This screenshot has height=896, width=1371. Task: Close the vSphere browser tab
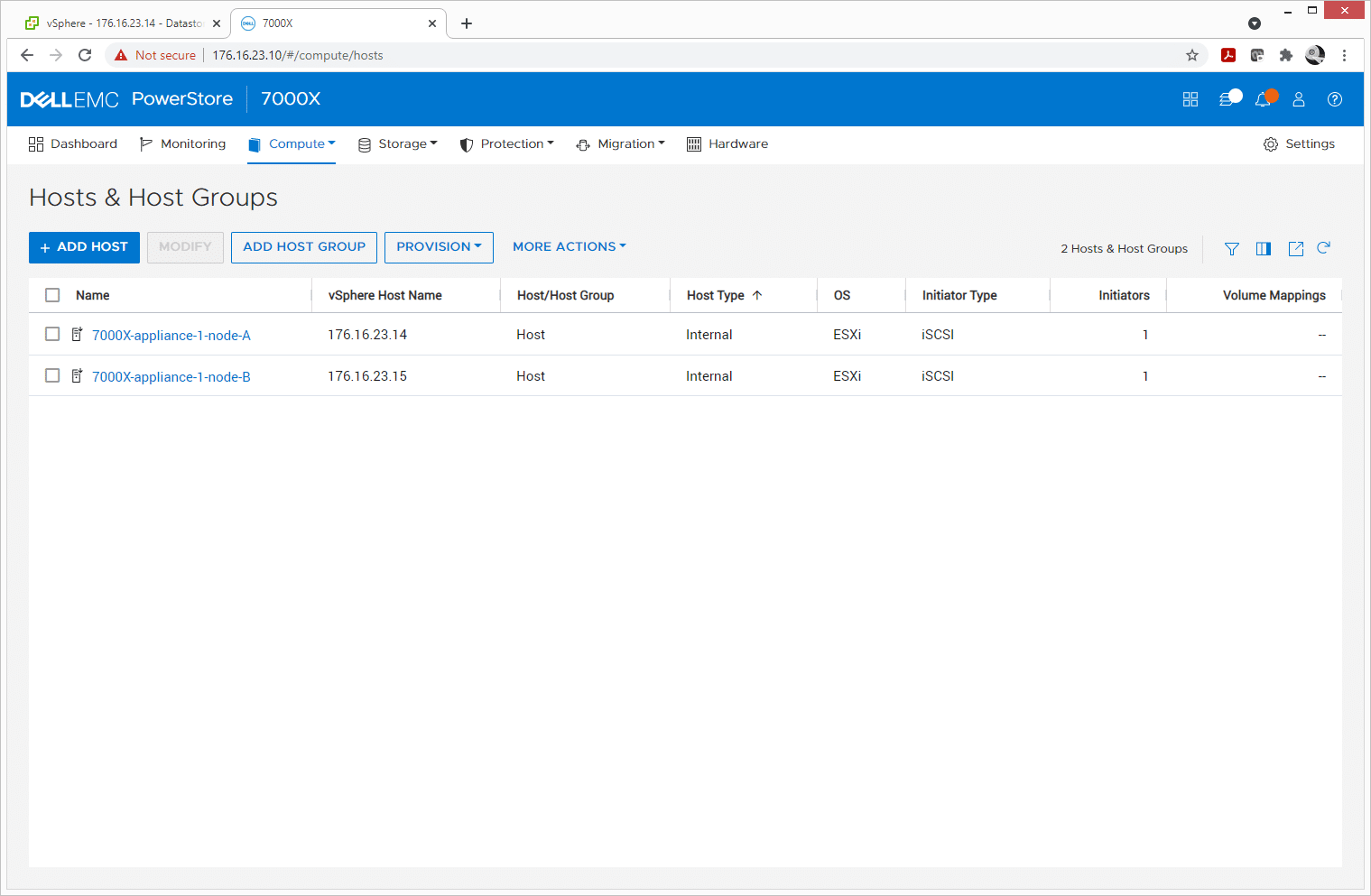click(x=217, y=23)
